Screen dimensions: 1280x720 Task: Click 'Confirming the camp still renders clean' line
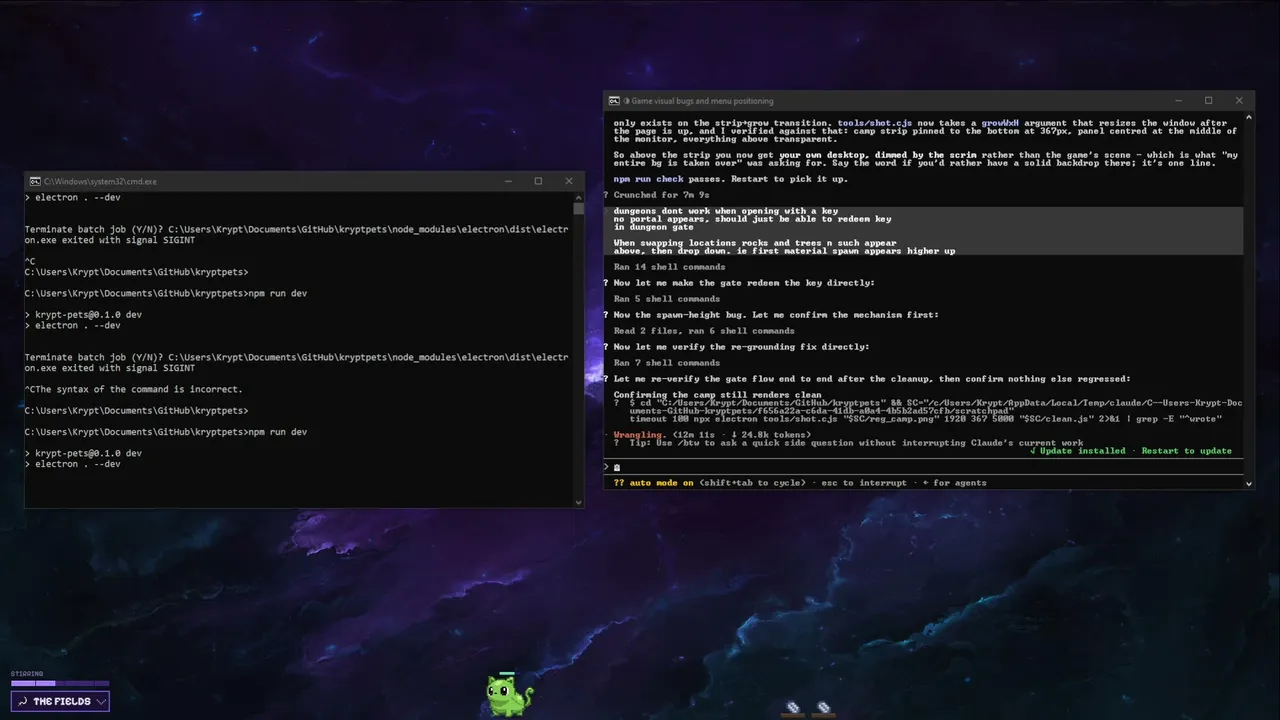(717, 395)
